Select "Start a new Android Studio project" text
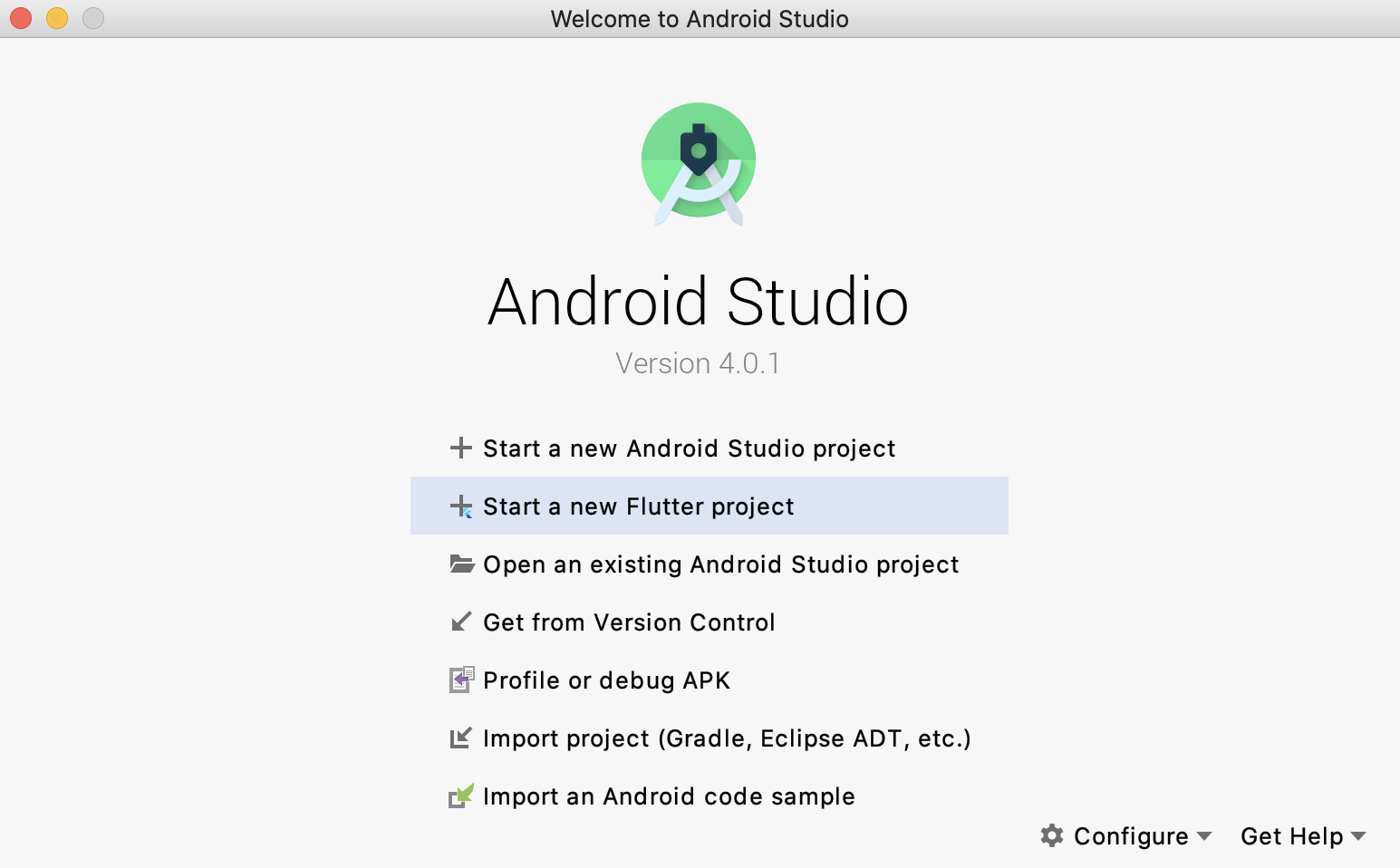 (x=689, y=448)
